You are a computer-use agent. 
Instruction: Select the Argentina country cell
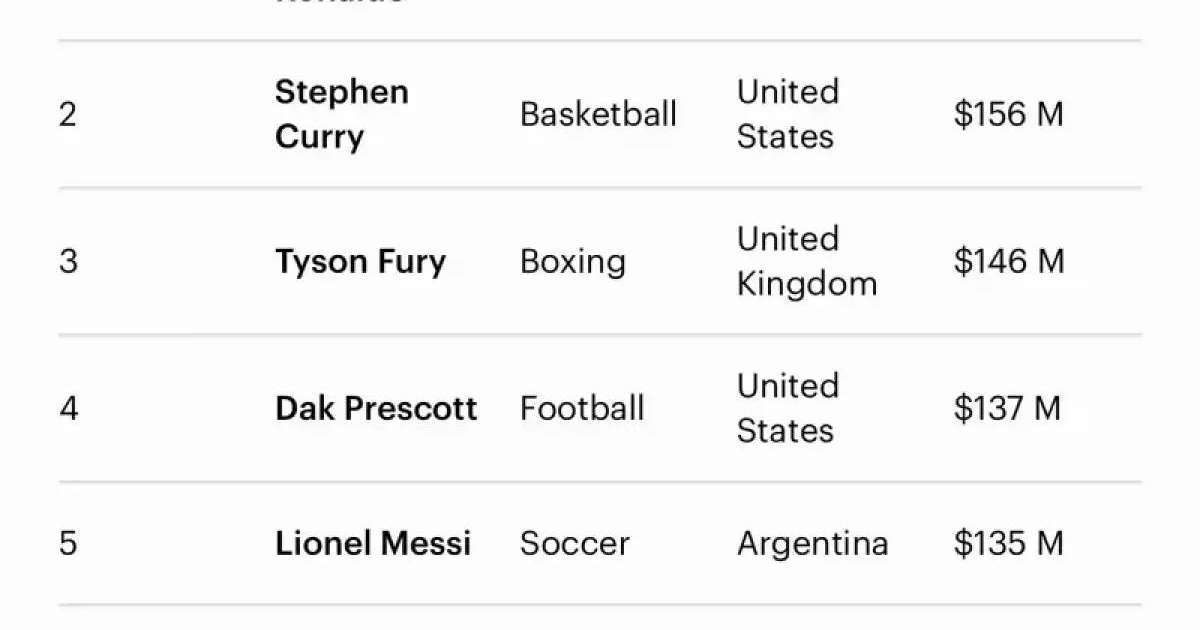click(812, 544)
